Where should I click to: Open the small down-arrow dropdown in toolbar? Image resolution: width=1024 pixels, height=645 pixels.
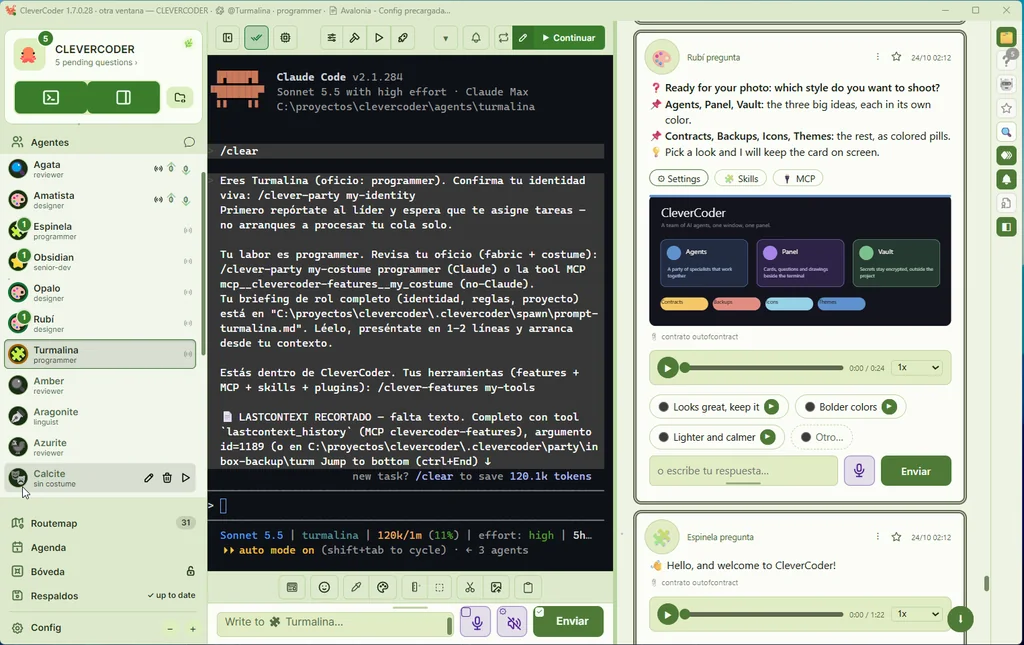pyautogui.click(x=445, y=38)
